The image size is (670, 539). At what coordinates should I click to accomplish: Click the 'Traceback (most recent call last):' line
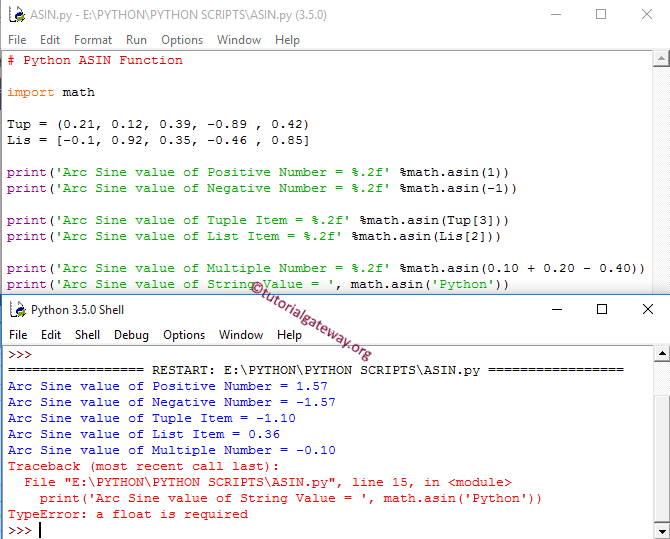(x=143, y=466)
